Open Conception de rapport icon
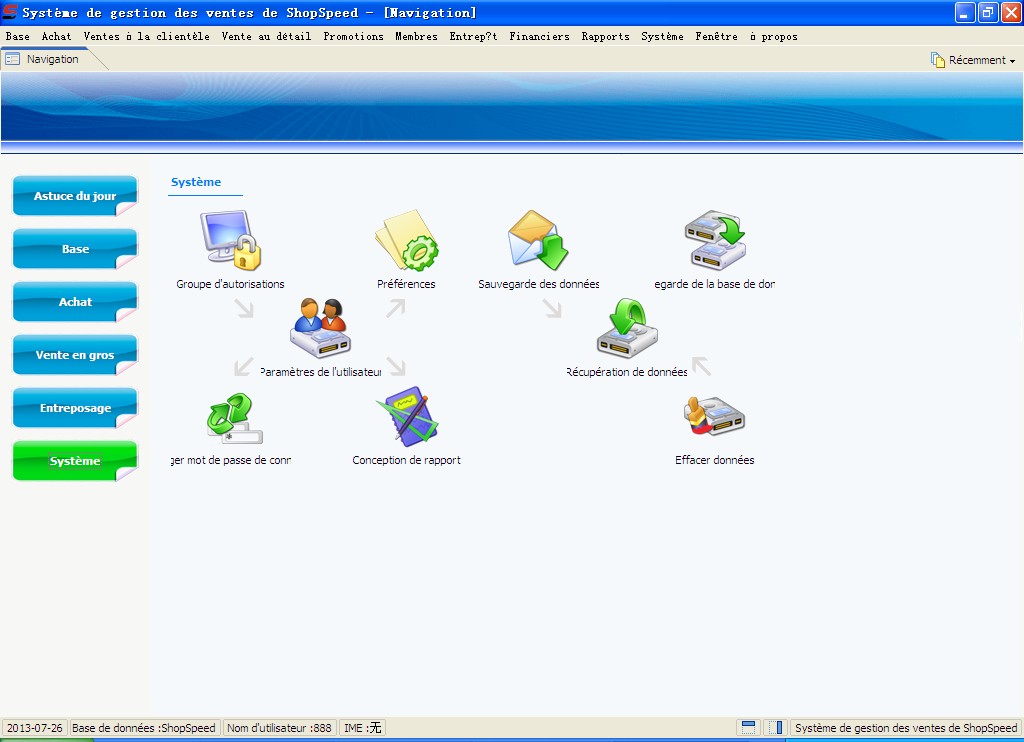 click(x=406, y=418)
